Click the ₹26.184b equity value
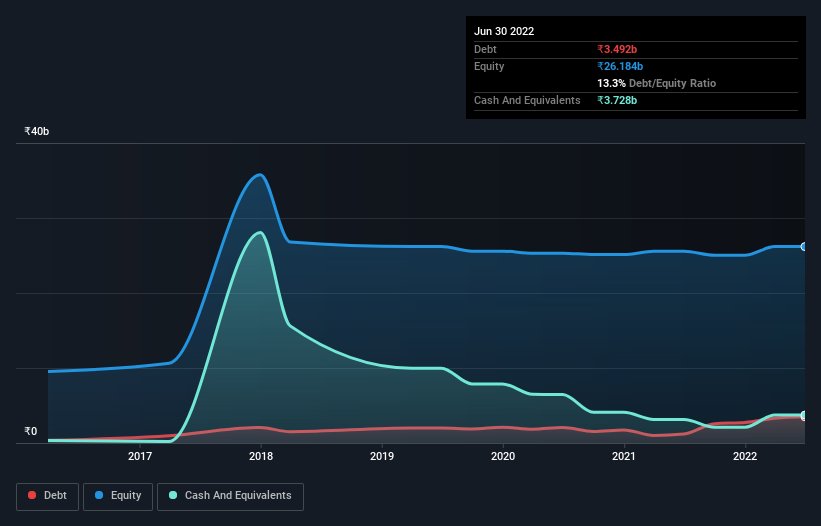This screenshot has height=526, width=821. [x=620, y=66]
